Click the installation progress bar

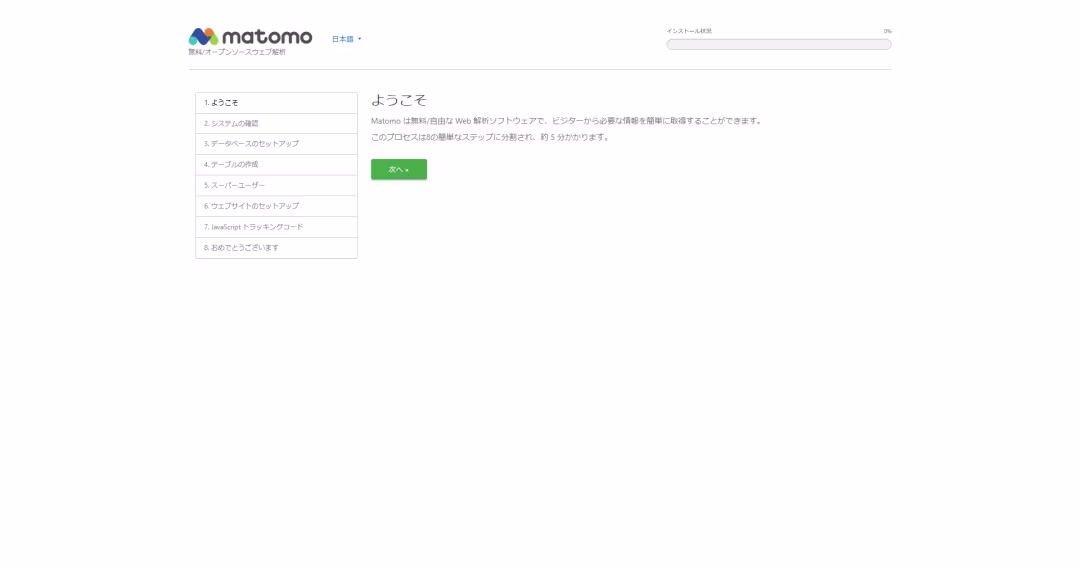[778, 44]
